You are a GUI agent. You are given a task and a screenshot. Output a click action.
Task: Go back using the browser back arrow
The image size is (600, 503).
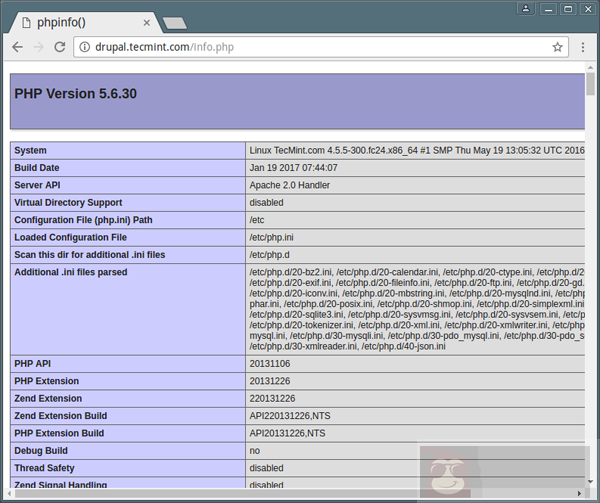18,47
